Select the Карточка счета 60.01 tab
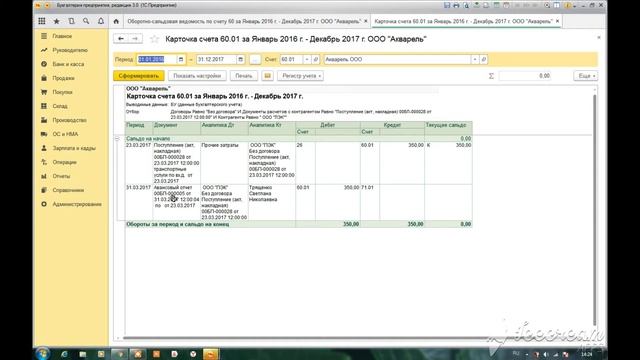The image size is (640, 360). pos(463,21)
